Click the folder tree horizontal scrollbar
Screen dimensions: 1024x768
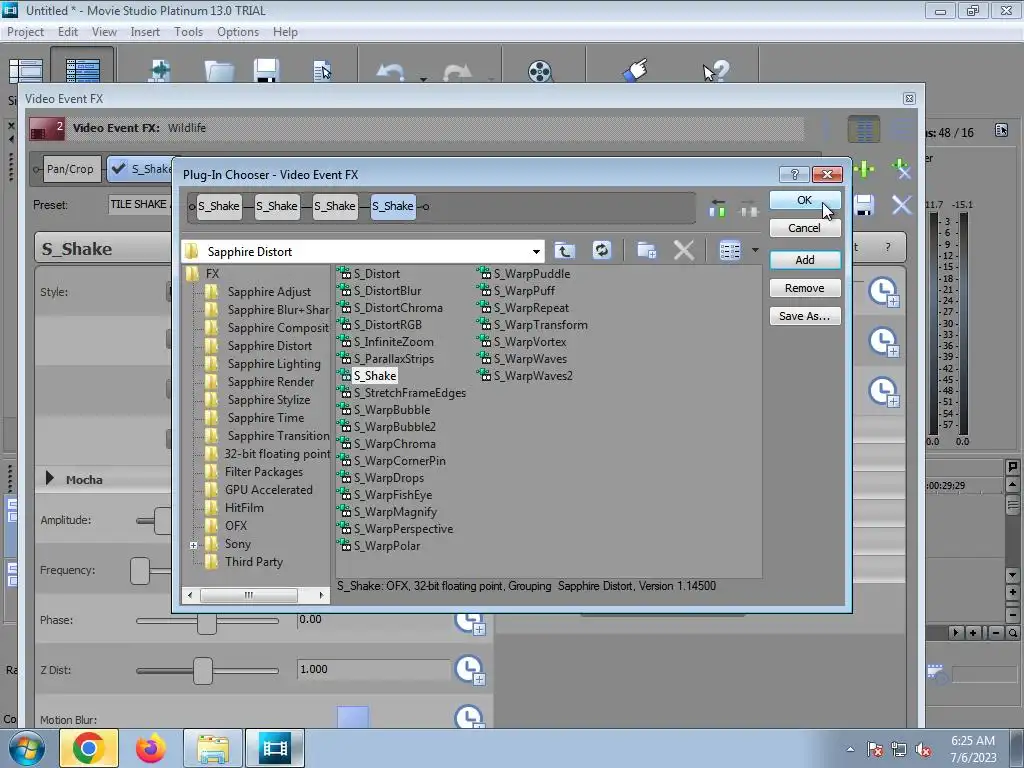tap(248, 595)
